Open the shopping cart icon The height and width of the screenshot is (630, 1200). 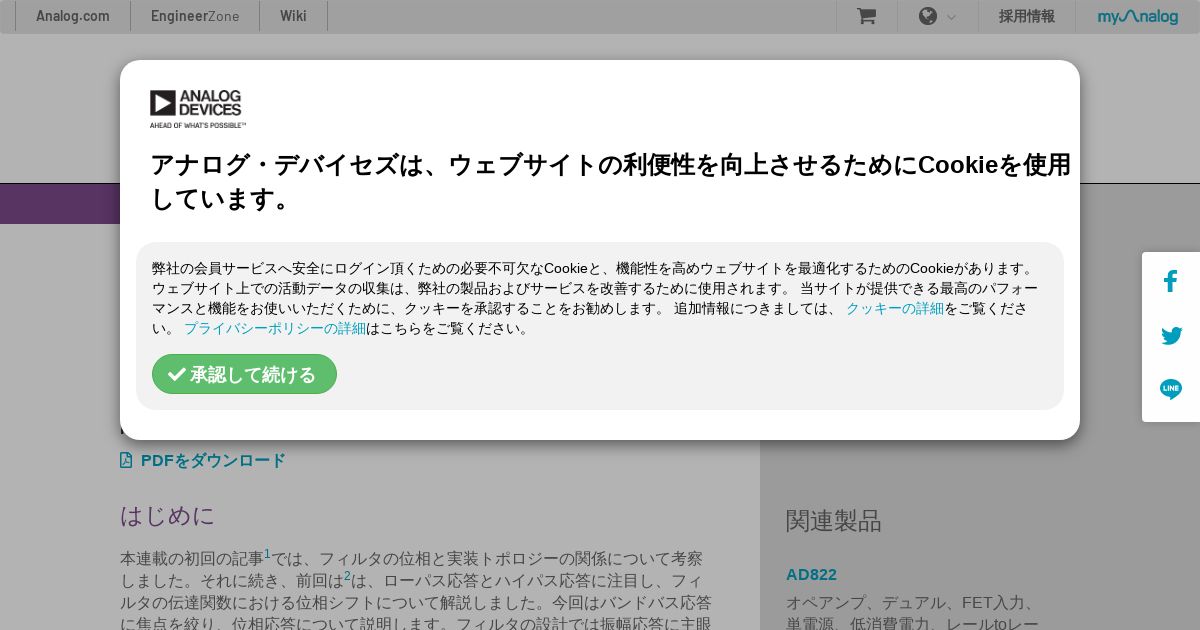click(x=866, y=16)
